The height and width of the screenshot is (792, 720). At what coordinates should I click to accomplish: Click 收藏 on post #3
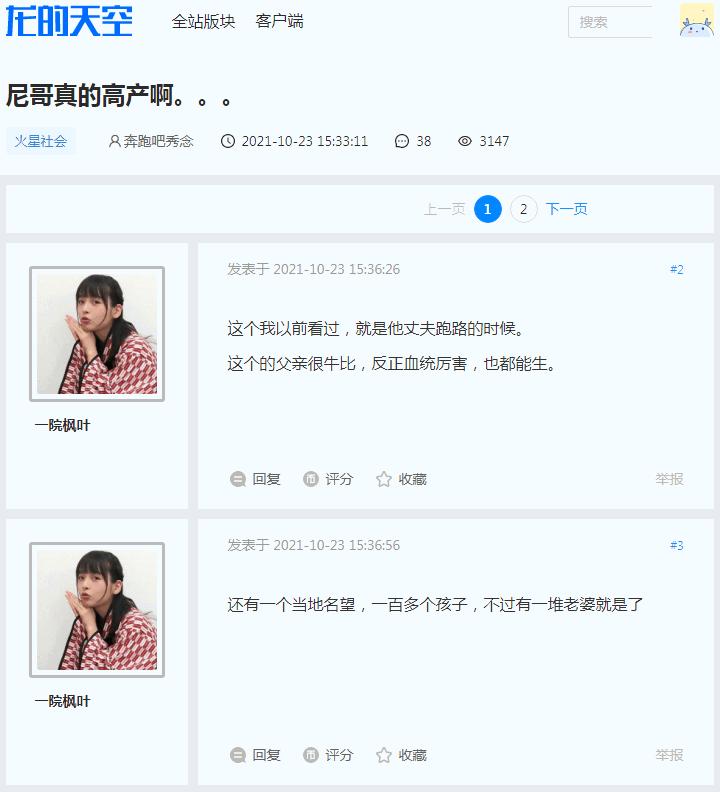click(x=413, y=755)
